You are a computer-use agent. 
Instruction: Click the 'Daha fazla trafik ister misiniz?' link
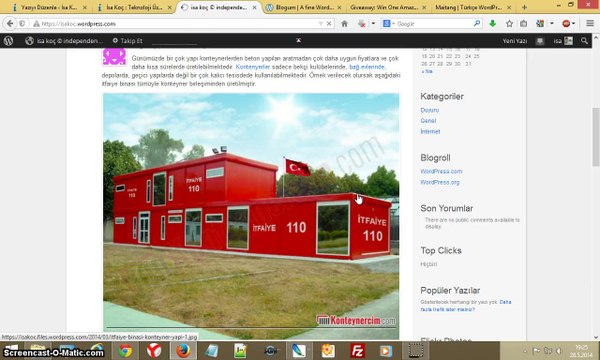(466, 306)
